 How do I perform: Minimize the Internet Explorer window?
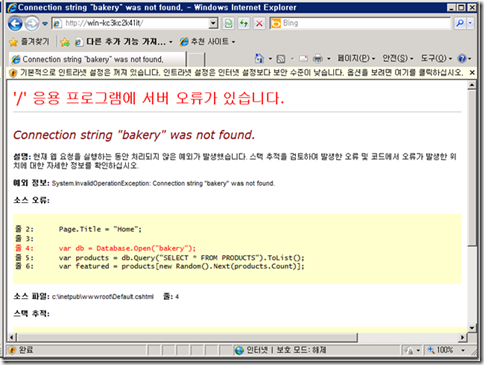click(x=451, y=8)
